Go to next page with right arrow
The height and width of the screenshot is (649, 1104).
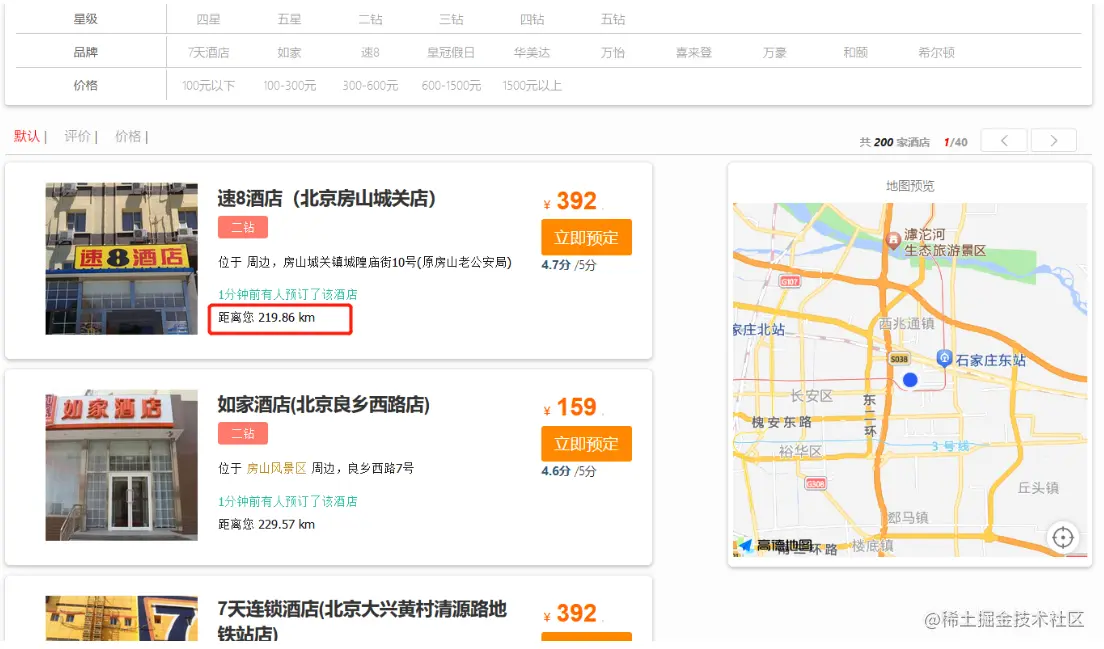tap(1053, 141)
